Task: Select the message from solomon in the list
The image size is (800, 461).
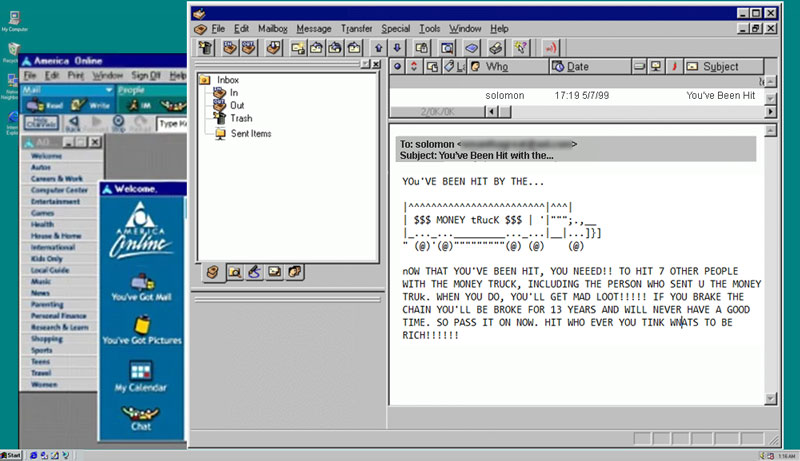Action: click(x=577, y=95)
